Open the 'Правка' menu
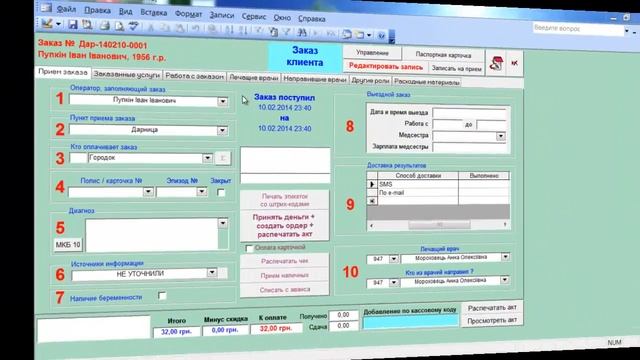This screenshot has width=640, height=360. (x=97, y=10)
